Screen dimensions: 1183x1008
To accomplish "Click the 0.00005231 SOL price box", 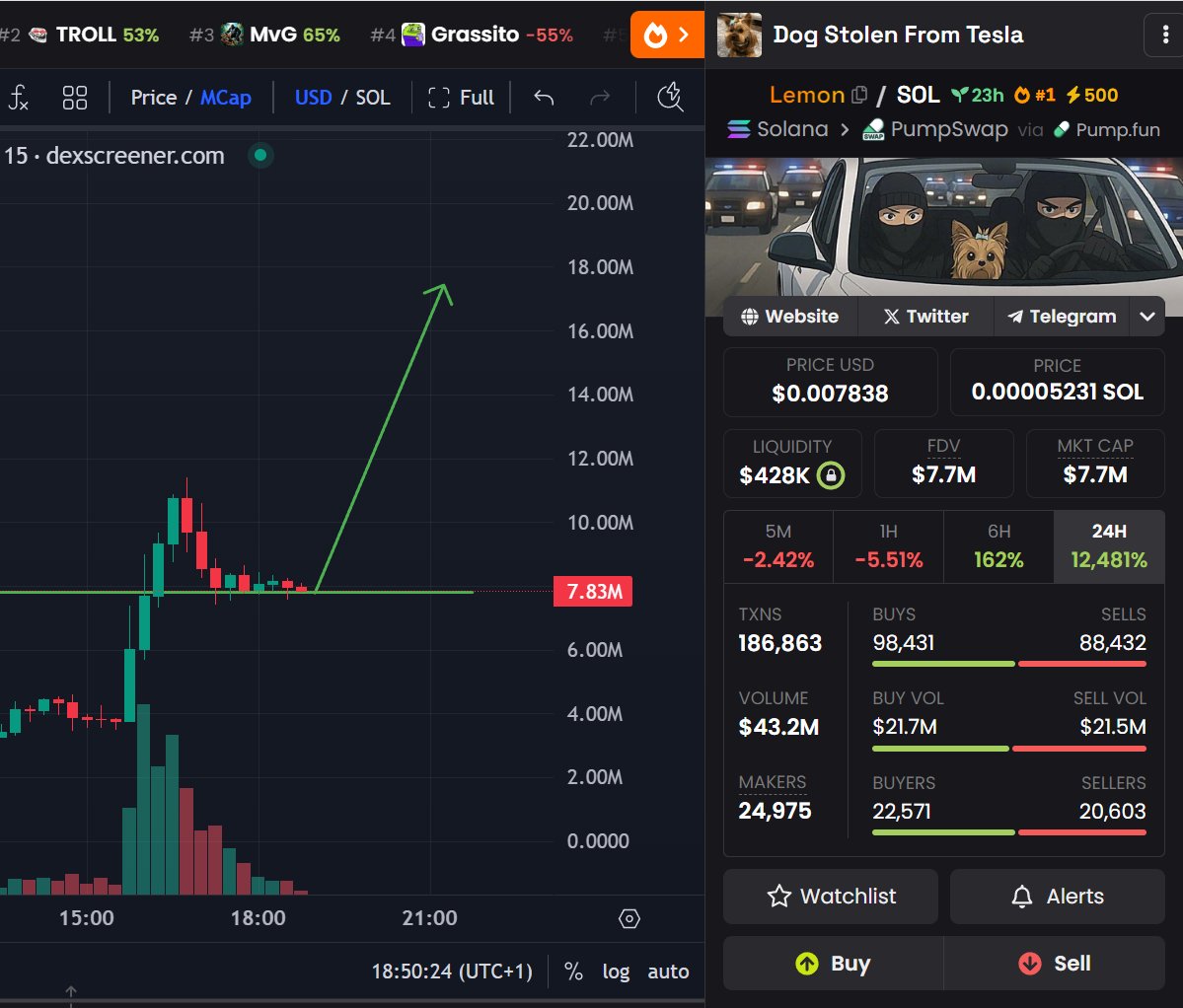I will pyautogui.click(x=1057, y=383).
